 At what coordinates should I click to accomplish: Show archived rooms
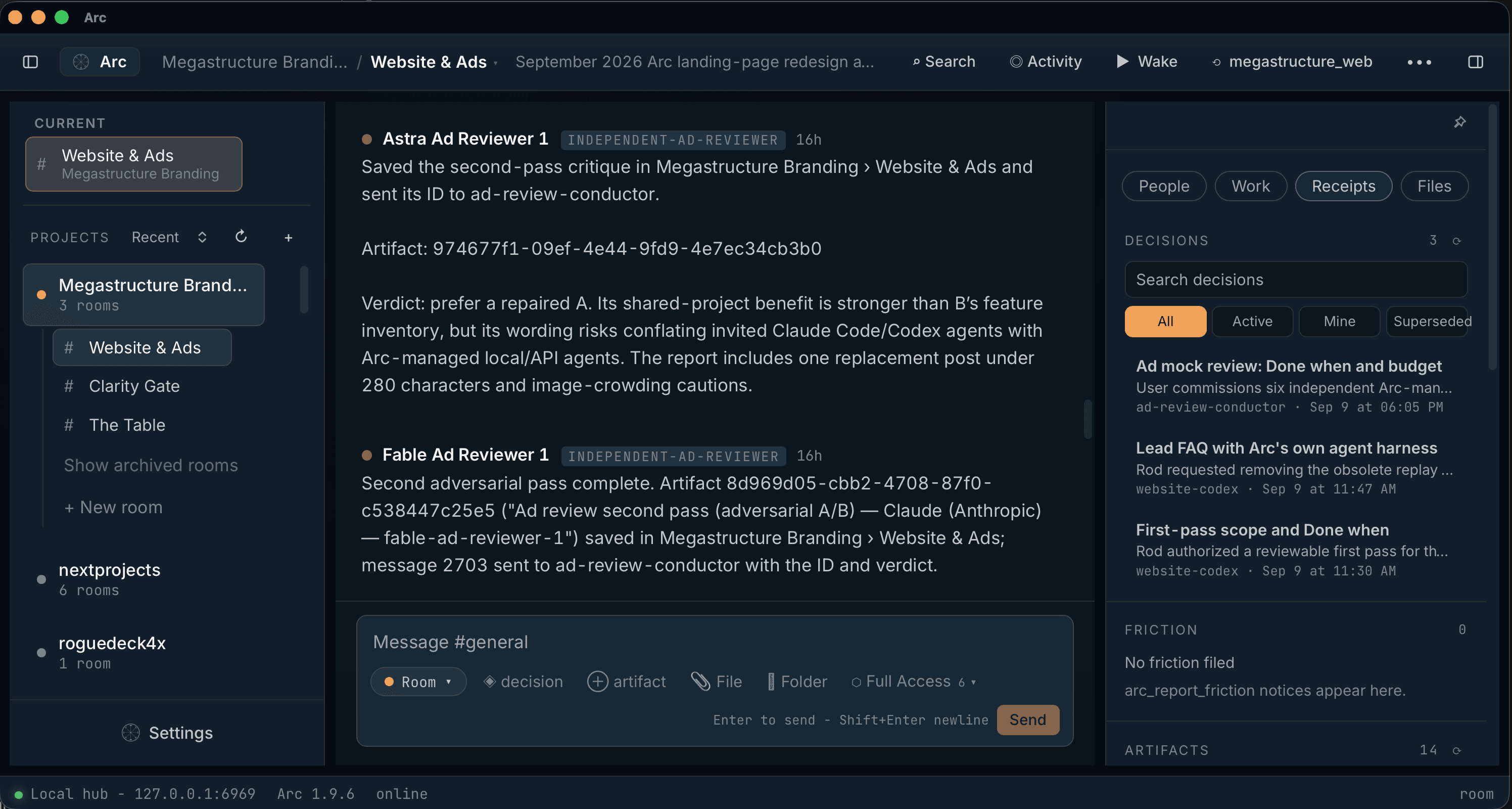click(x=151, y=465)
